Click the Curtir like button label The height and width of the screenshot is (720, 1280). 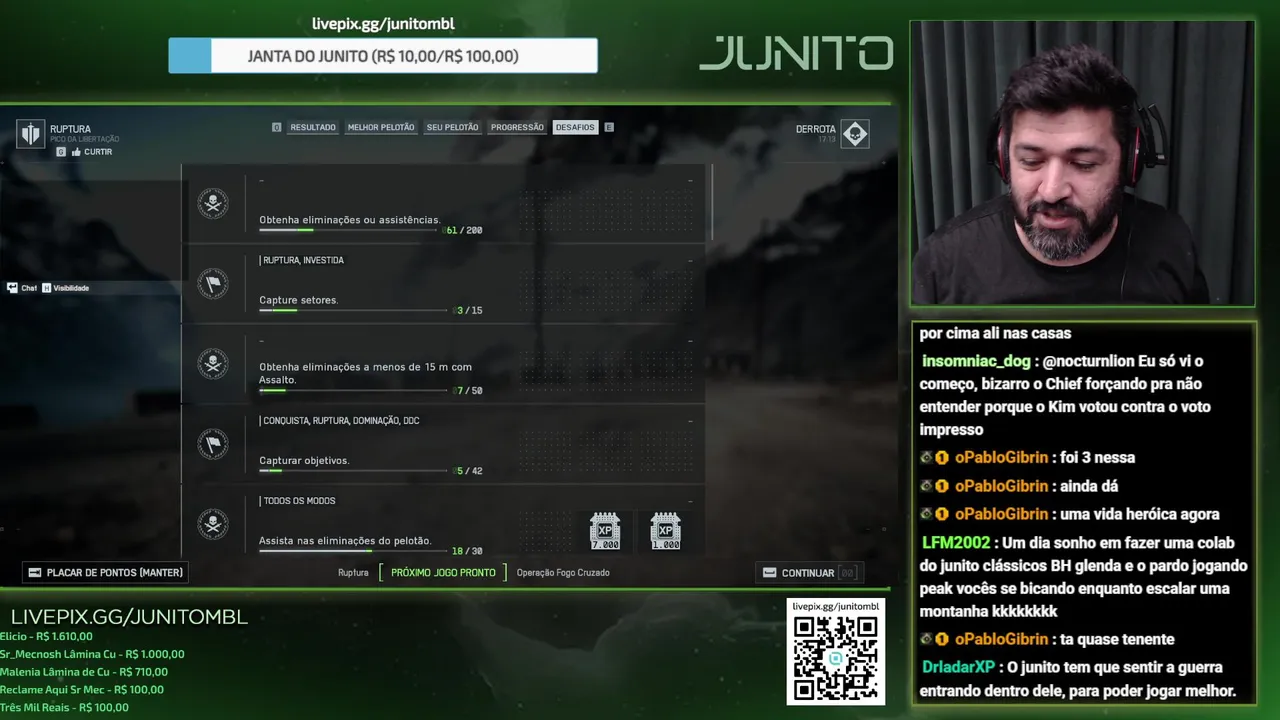pos(98,152)
